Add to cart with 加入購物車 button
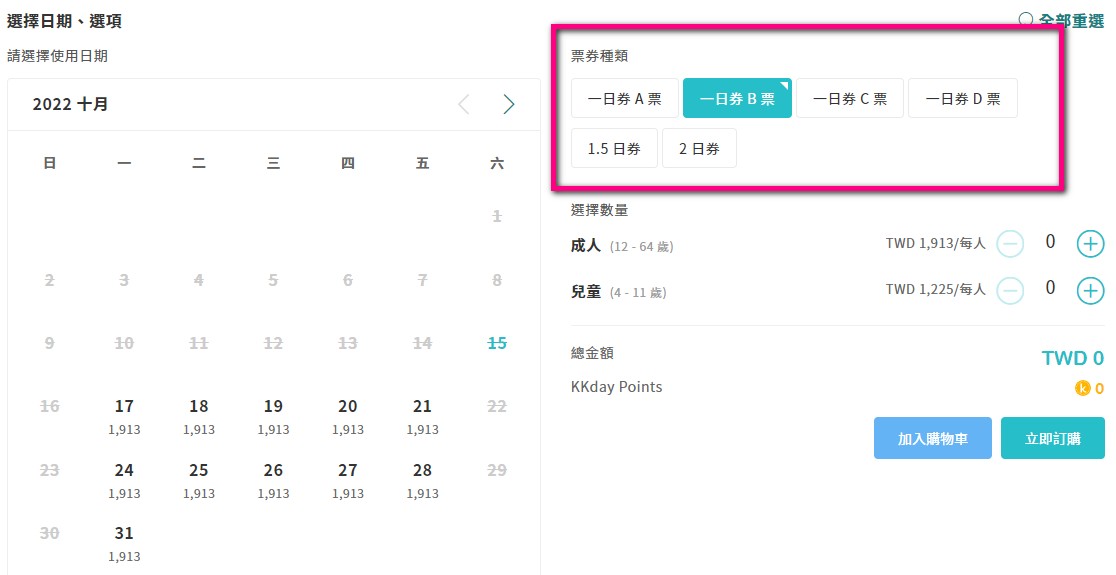Image resolution: width=1116 pixels, height=575 pixels. pyautogui.click(x=932, y=438)
